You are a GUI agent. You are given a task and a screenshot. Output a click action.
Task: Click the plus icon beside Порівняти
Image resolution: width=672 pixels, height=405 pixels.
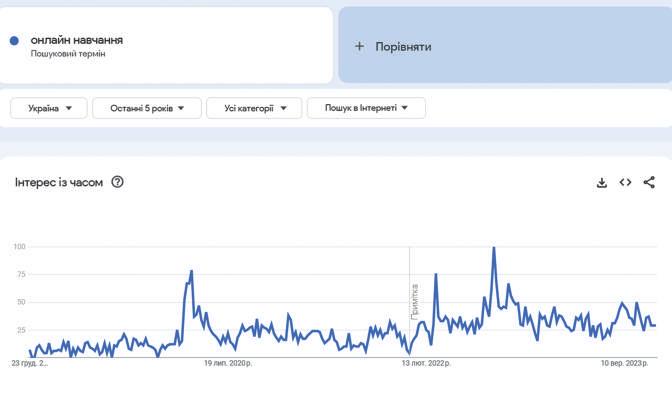coord(360,46)
